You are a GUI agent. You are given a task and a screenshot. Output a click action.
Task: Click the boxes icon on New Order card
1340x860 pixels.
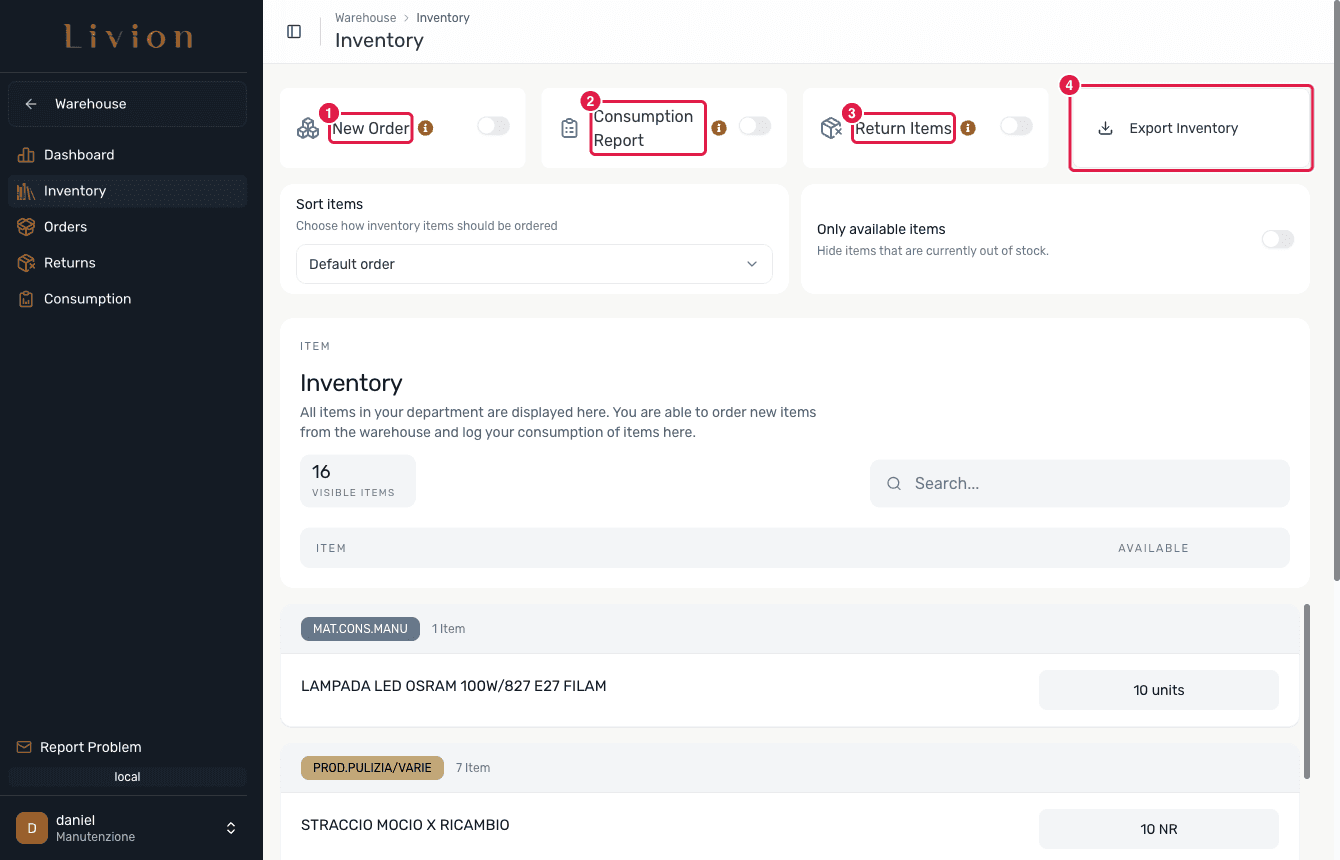(x=308, y=128)
